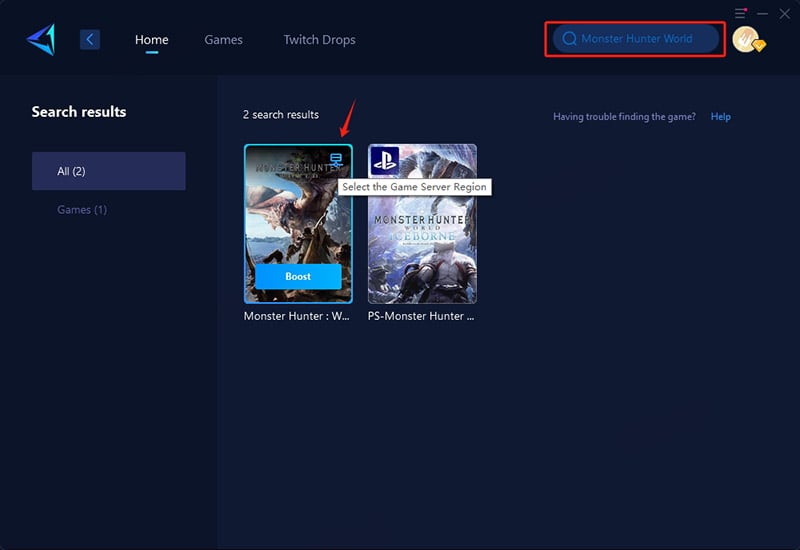The height and width of the screenshot is (550, 800).
Task: Click the PlayStation logo badge
Action: [384, 160]
